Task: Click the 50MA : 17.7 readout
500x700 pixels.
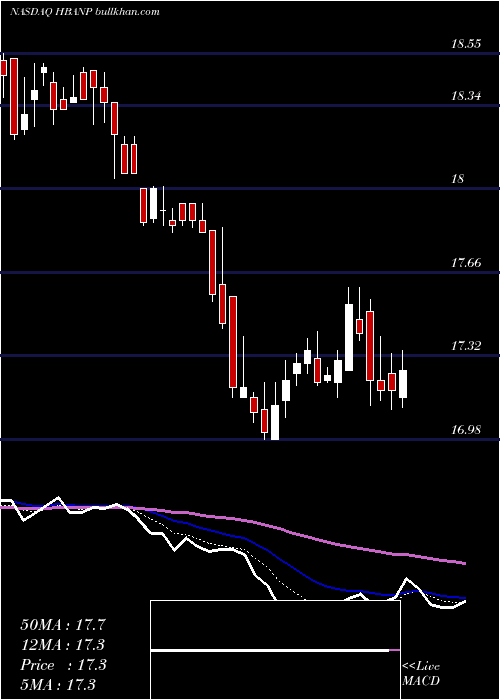Action: [x=62, y=625]
